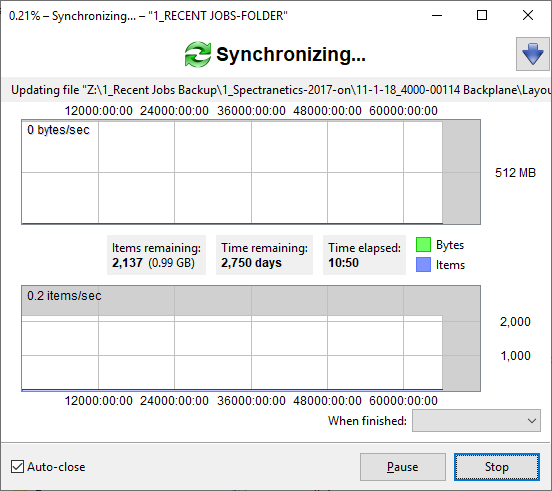Screen dimensions: 552x491
Task: Stop the synchronization
Action: (x=497, y=467)
